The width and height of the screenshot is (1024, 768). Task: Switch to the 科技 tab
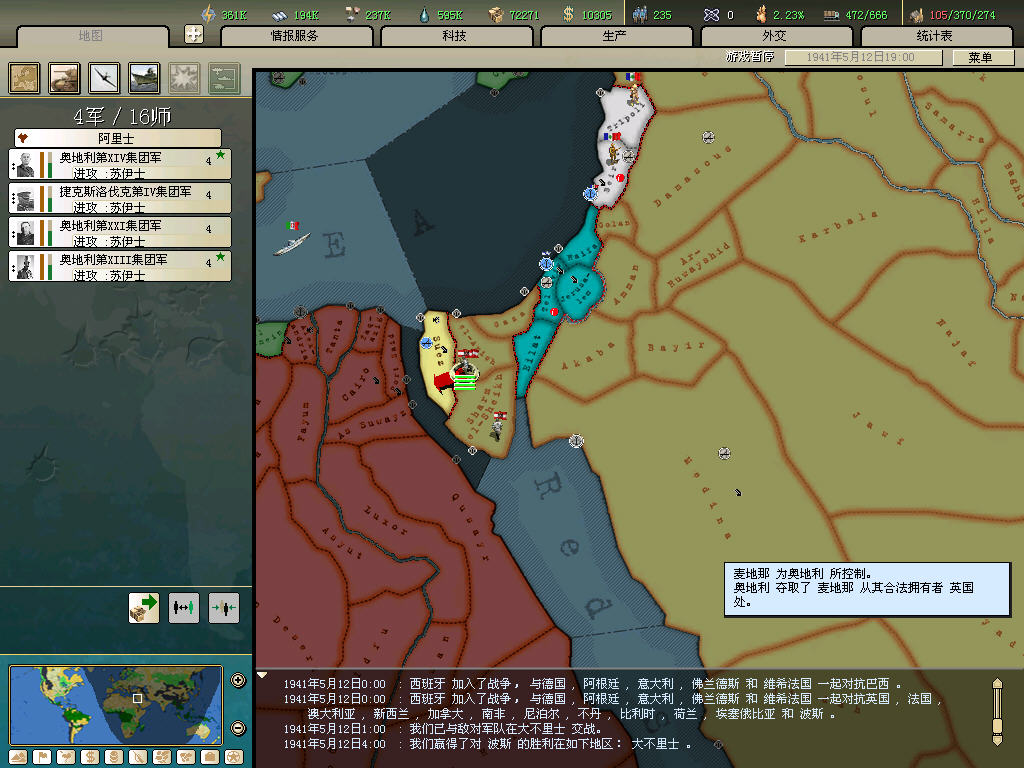point(456,36)
